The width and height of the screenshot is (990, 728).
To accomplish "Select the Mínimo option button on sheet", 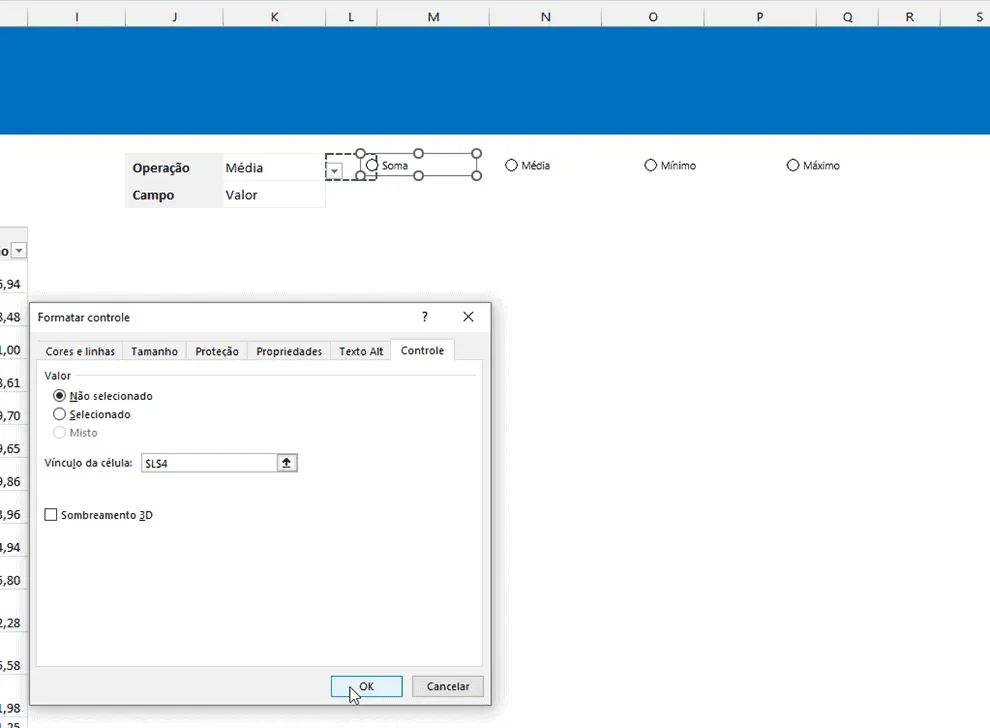I will (x=650, y=165).
